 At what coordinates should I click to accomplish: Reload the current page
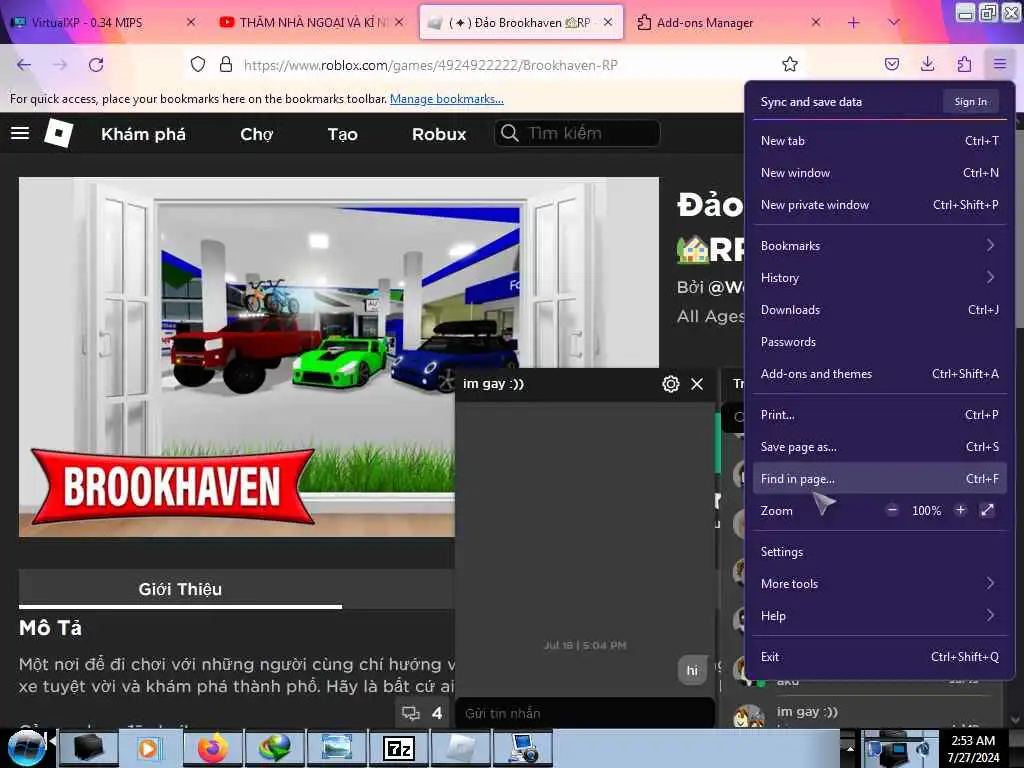[x=96, y=65]
